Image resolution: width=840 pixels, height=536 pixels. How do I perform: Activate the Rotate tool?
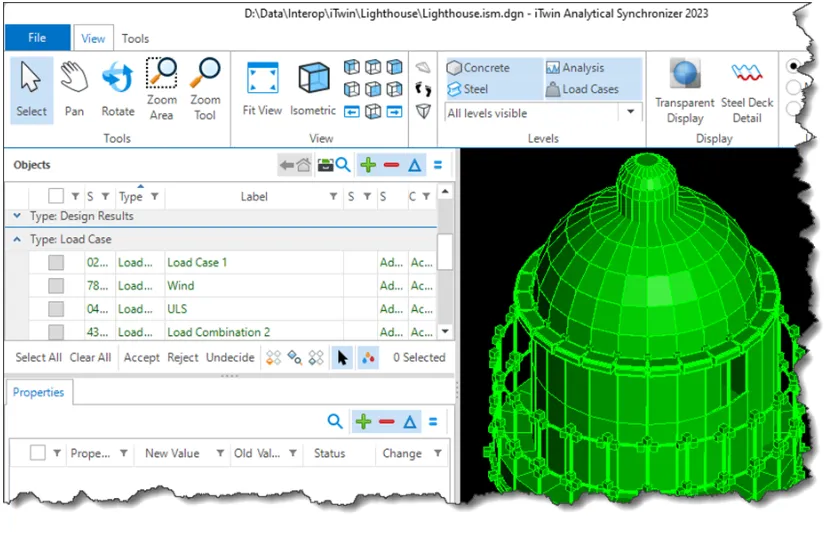click(x=118, y=89)
